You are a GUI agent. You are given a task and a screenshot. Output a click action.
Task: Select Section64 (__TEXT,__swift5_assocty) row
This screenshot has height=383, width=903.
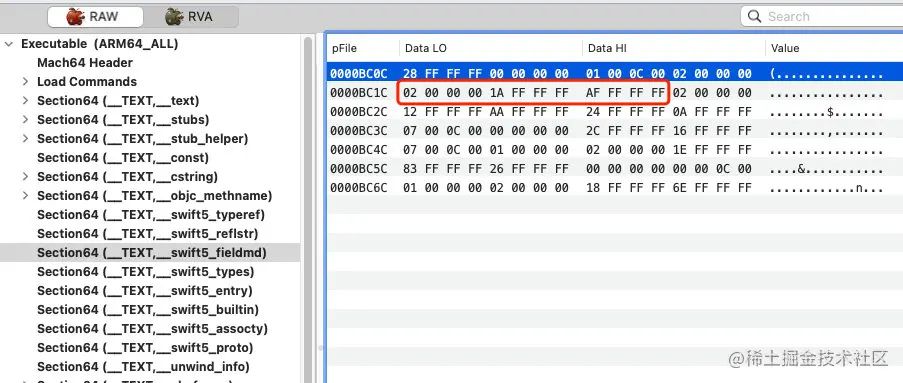152,329
